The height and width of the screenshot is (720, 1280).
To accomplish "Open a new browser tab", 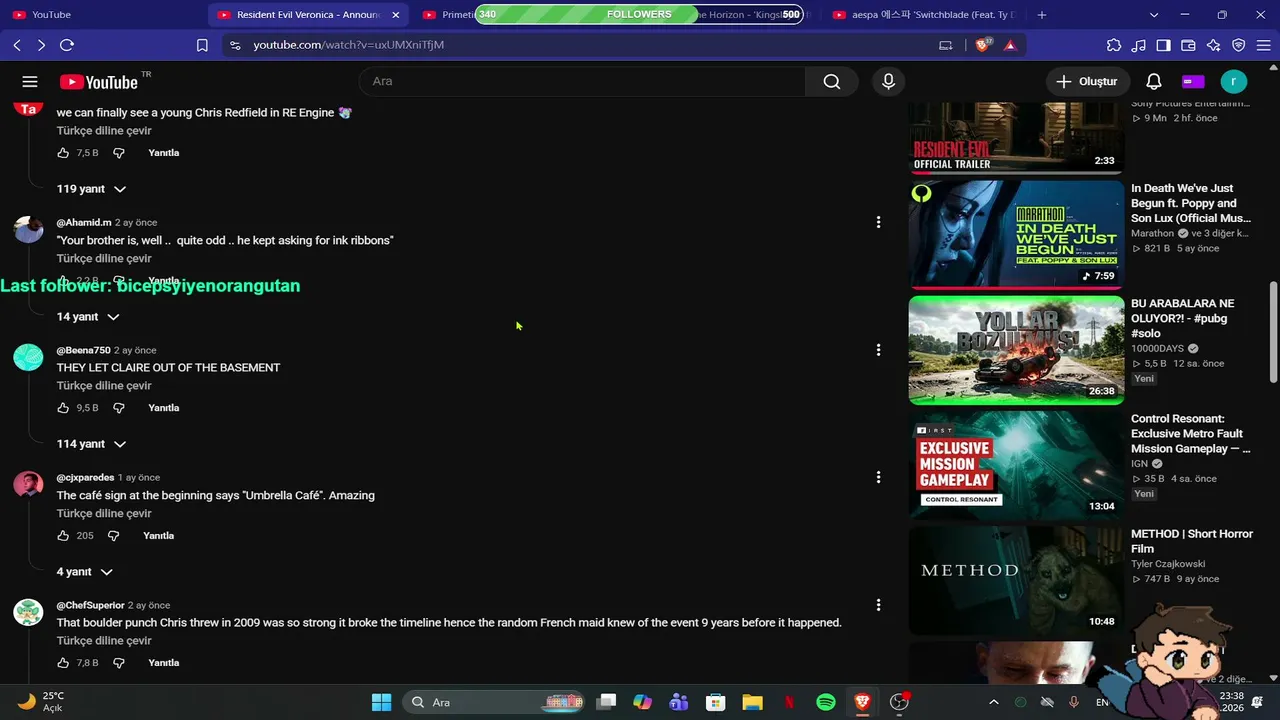I will (1042, 15).
